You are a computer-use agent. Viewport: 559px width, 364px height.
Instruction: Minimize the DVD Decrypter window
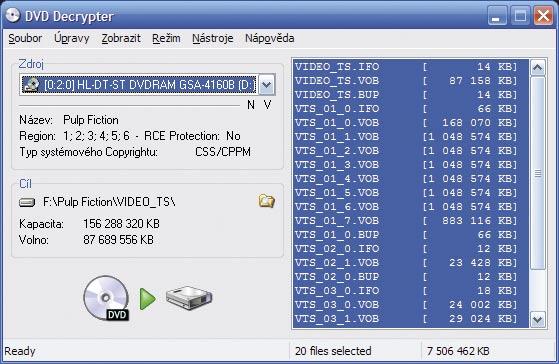497,16
